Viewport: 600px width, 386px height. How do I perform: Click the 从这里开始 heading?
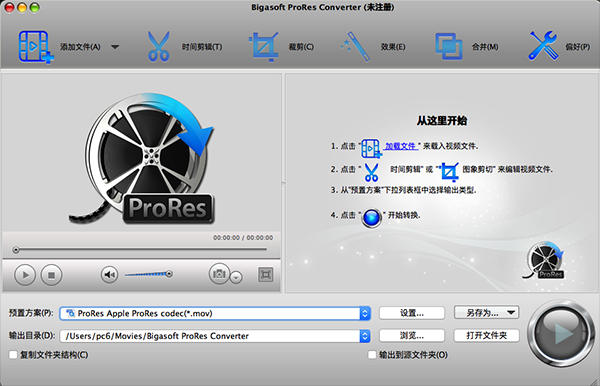[x=442, y=121]
